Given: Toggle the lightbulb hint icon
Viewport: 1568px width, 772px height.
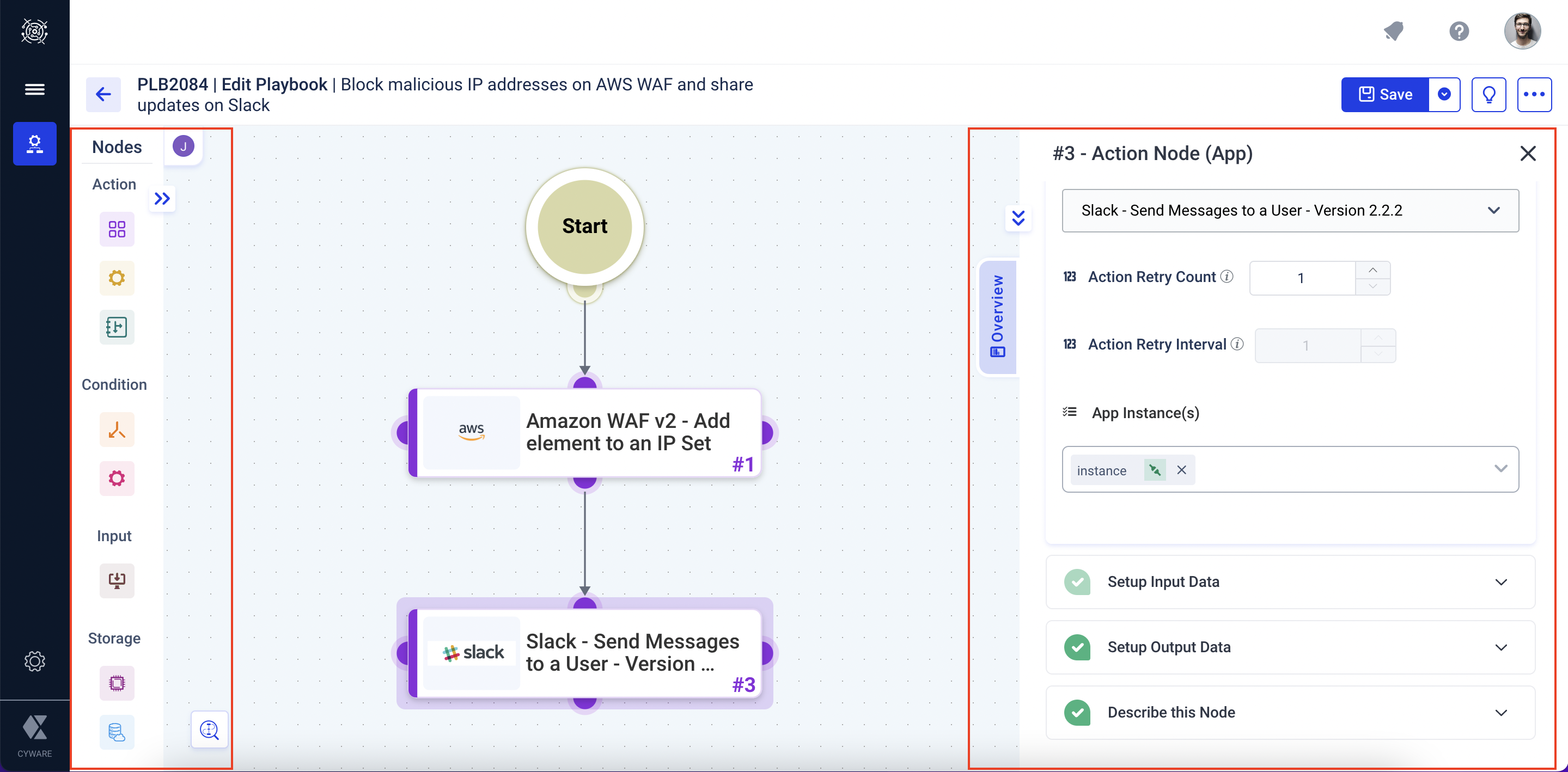Looking at the screenshot, I should point(1490,94).
